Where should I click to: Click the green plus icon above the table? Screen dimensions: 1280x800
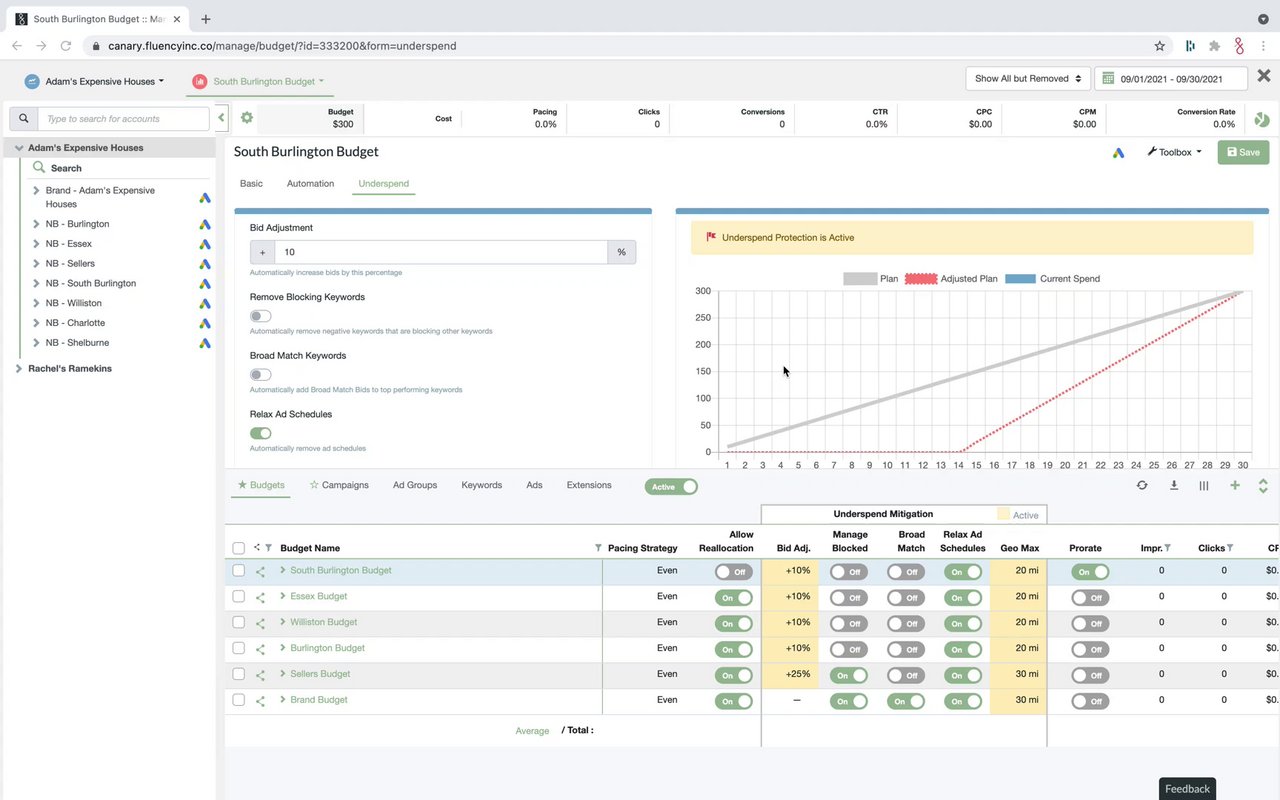[x=1235, y=486]
